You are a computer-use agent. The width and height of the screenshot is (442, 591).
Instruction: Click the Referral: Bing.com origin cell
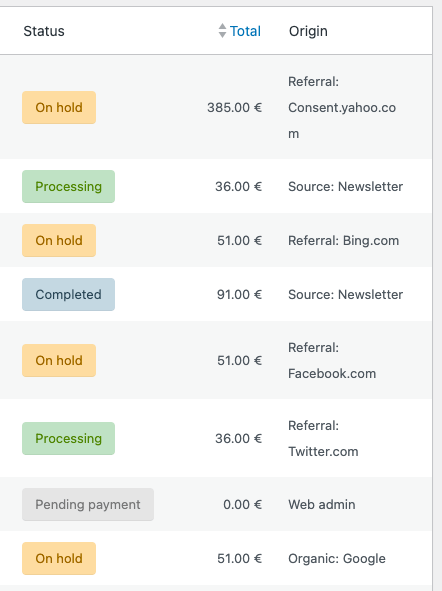pyautogui.click(x=344, y=240)
